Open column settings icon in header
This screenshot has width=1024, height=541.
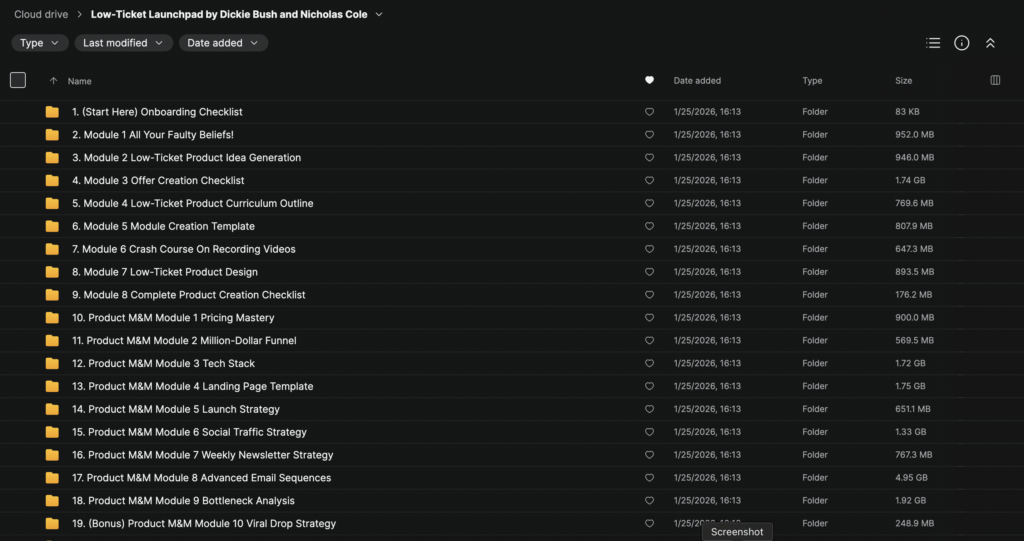point(995,80)
